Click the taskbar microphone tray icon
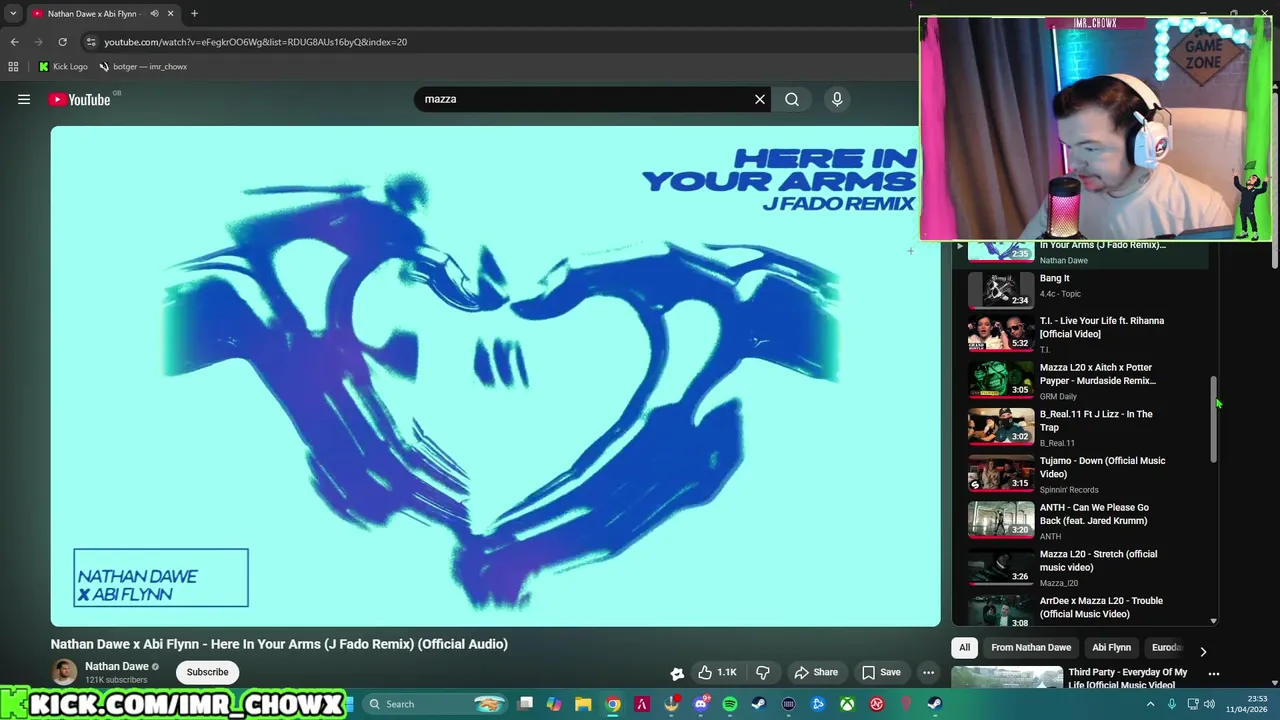Image resolution: width=1280 pixels, height=720 pixels. [1171, 704]
